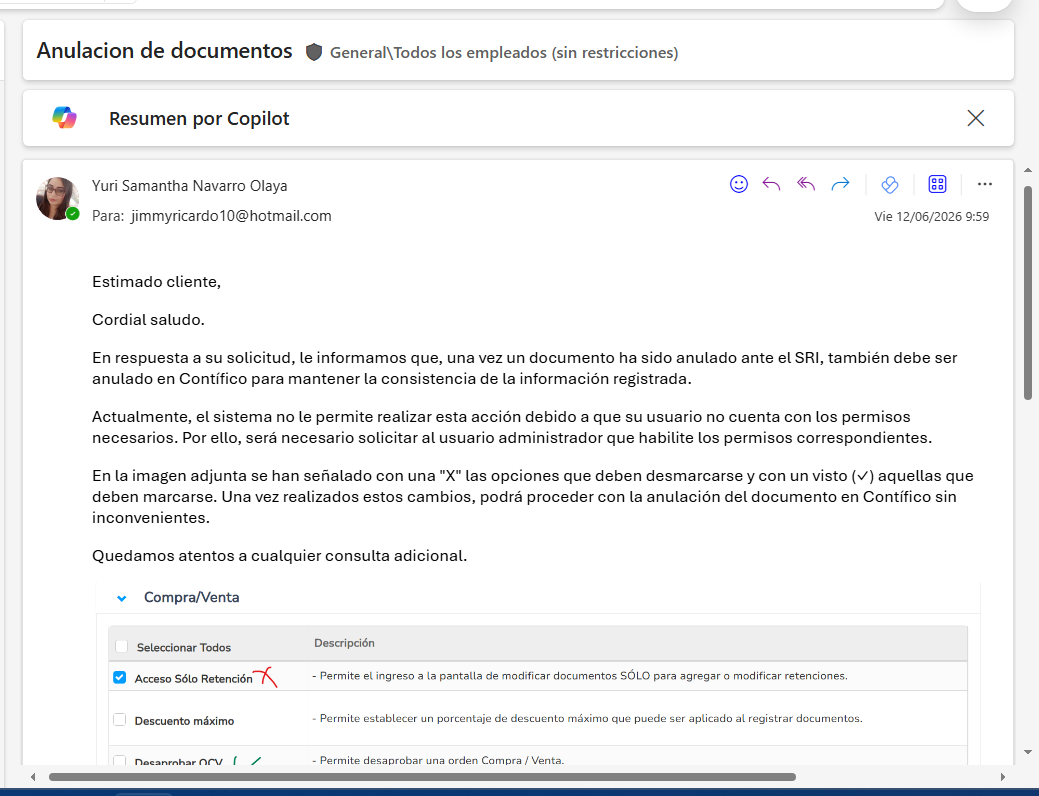Uncheck Acceso Sólo Retención checkbox
This screenshot has width=1039, height=796.
119,677
